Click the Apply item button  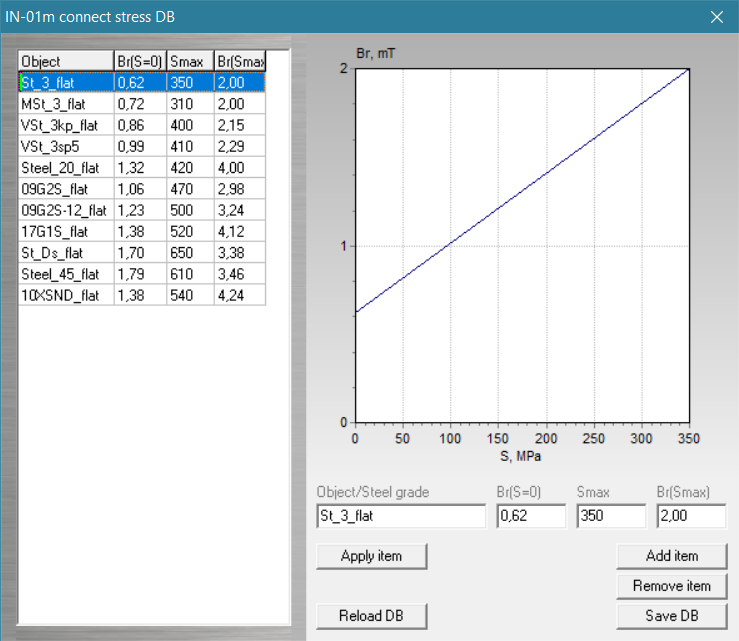tap(371, 556)
